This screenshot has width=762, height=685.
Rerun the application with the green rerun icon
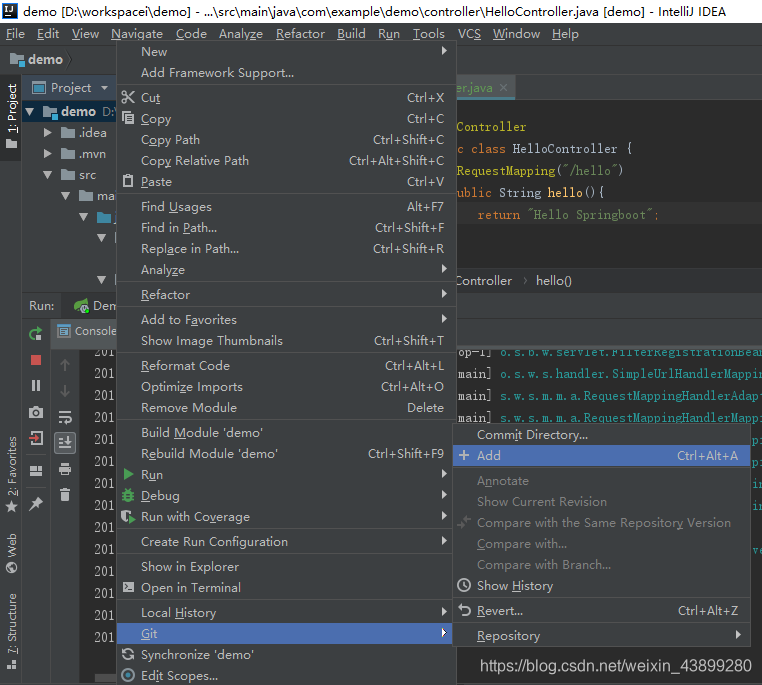point(35,334)
